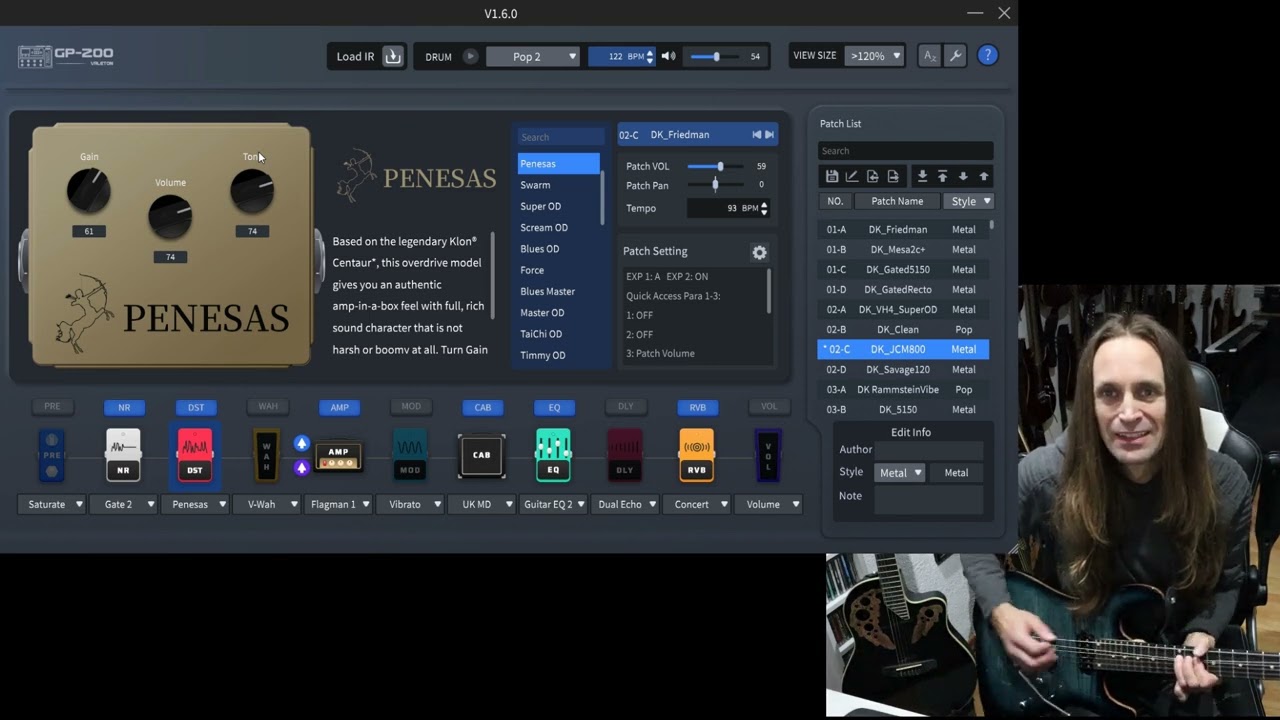
Task: Click the Patch List Search field
Action: coord(905,151)
